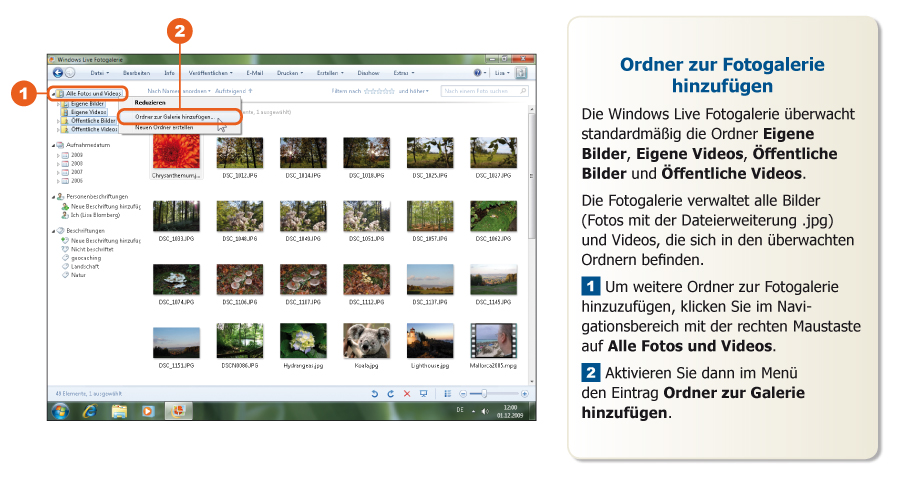Rotate photo counterclockwise in bottom bar

point(375,393)
